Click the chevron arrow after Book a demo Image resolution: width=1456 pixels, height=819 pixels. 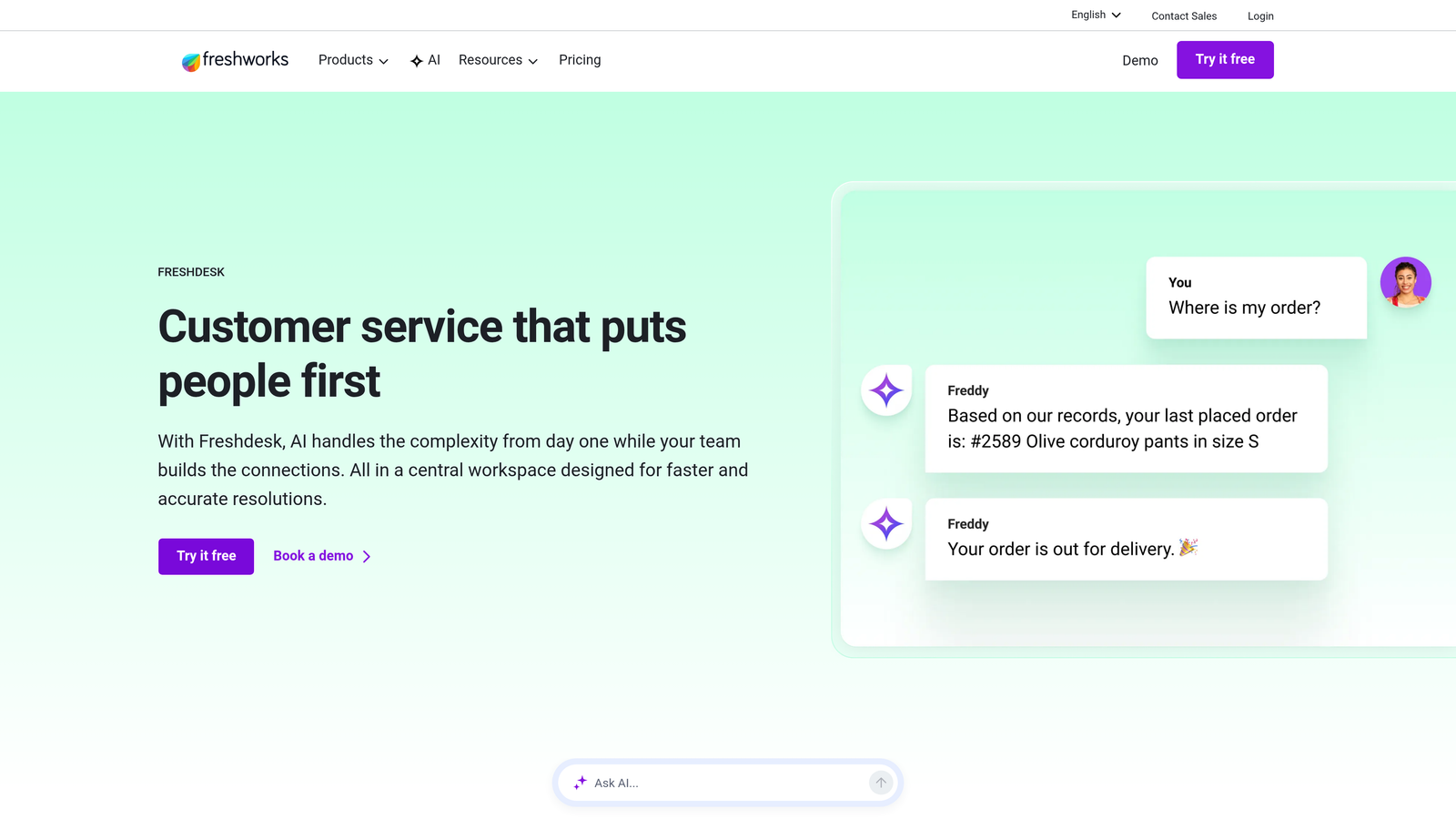(367, 556)
